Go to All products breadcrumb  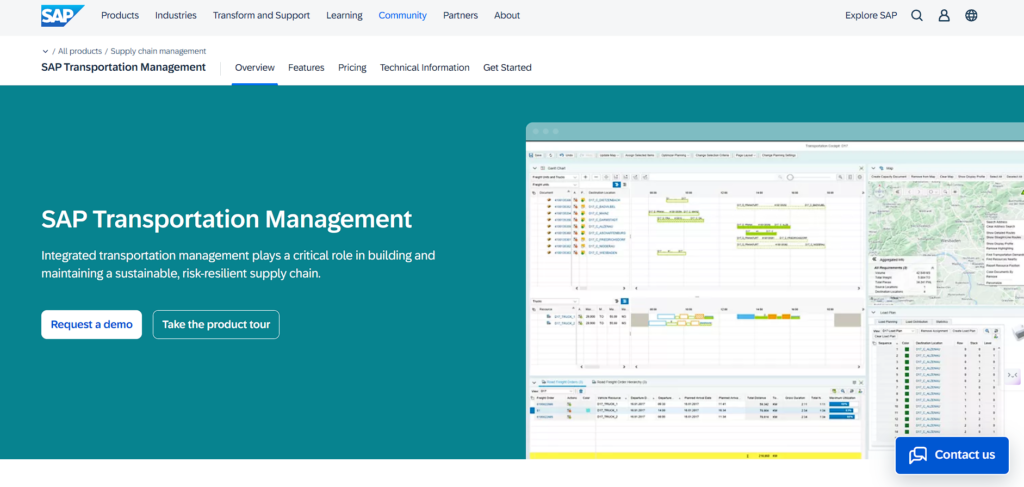80,51
